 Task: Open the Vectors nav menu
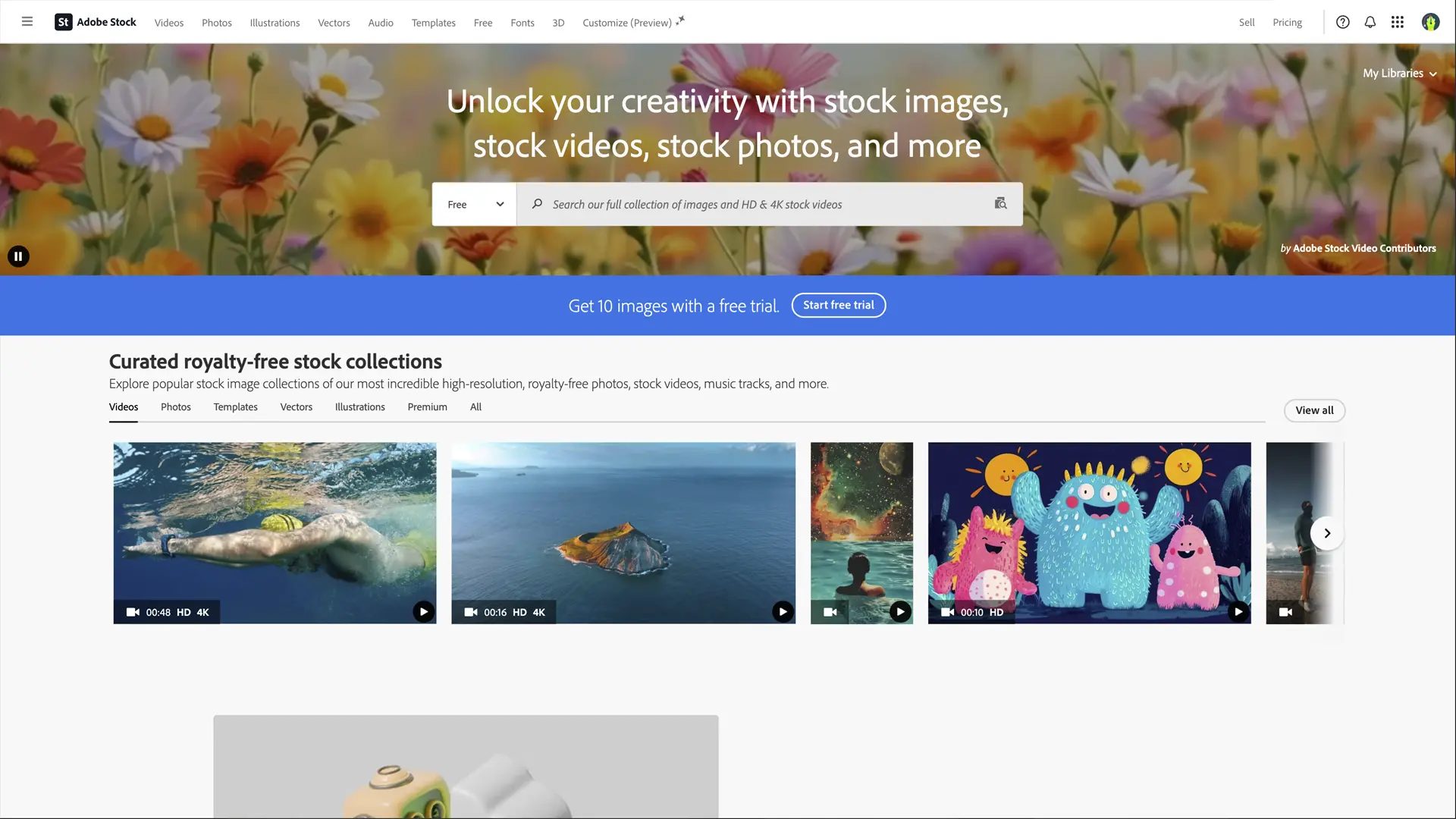point(334,23)
